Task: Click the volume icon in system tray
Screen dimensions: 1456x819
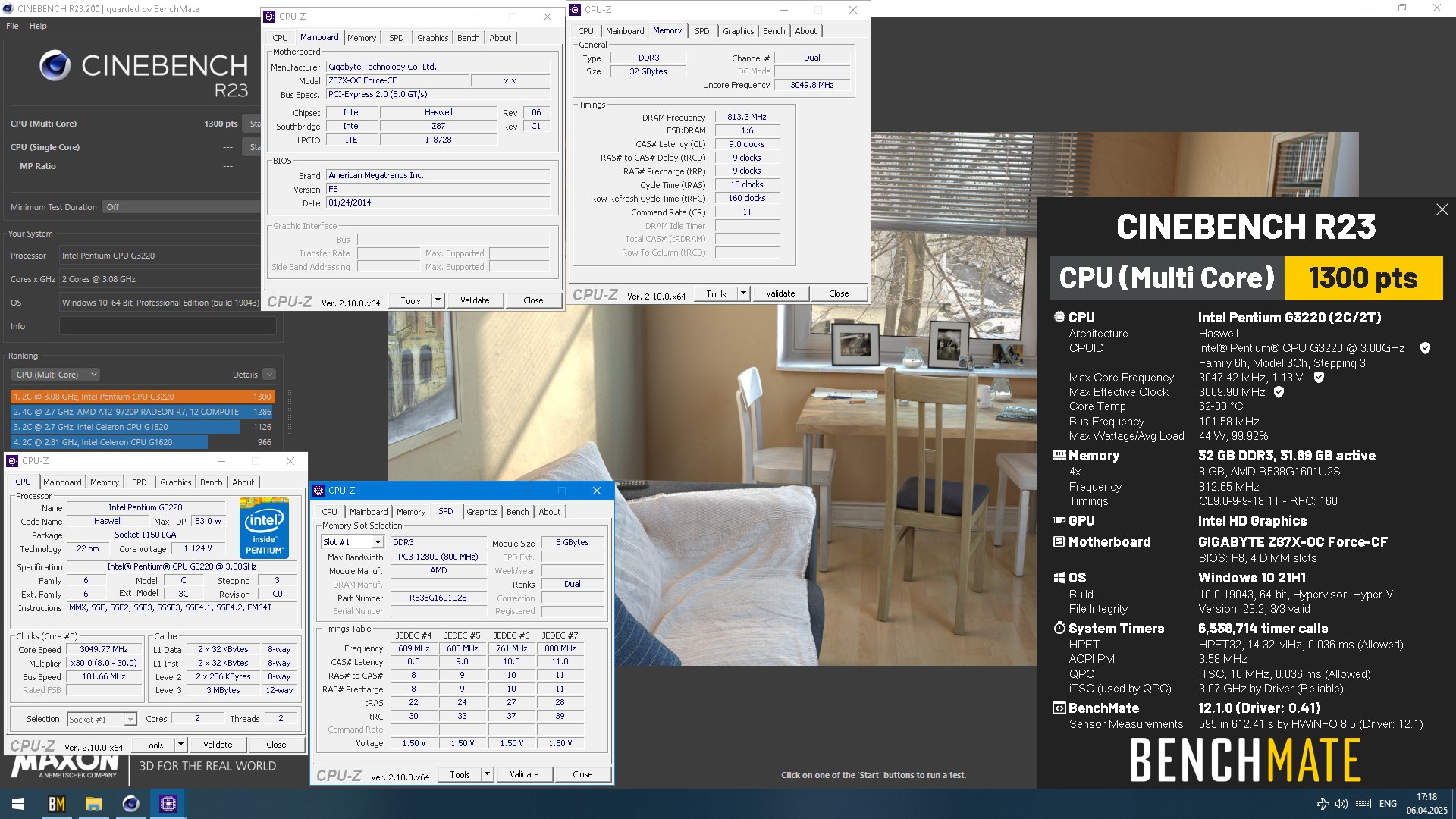Action: point(1341,804)
